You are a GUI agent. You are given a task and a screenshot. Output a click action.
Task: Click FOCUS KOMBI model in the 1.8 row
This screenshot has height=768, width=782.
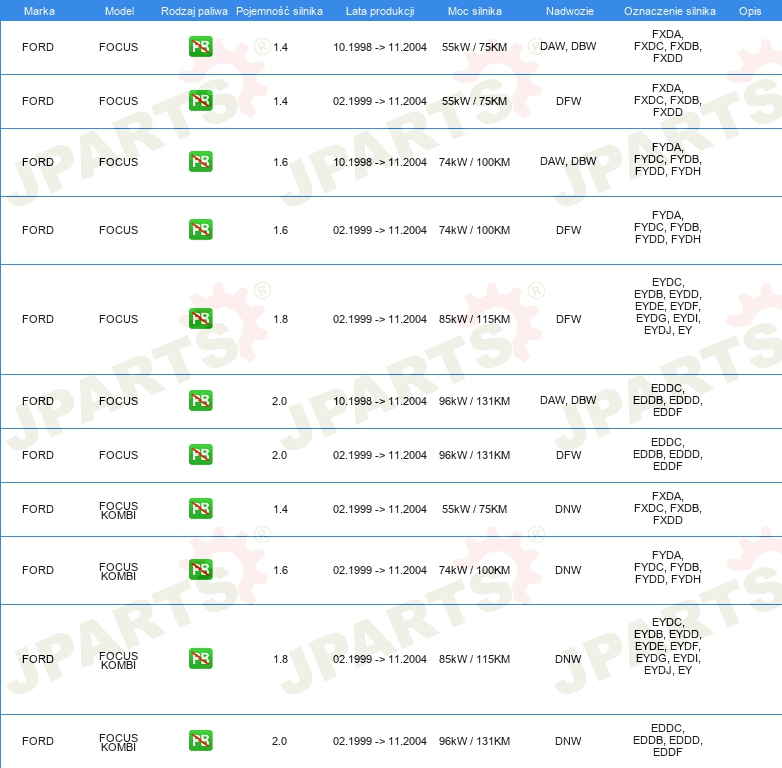[118, 660]
